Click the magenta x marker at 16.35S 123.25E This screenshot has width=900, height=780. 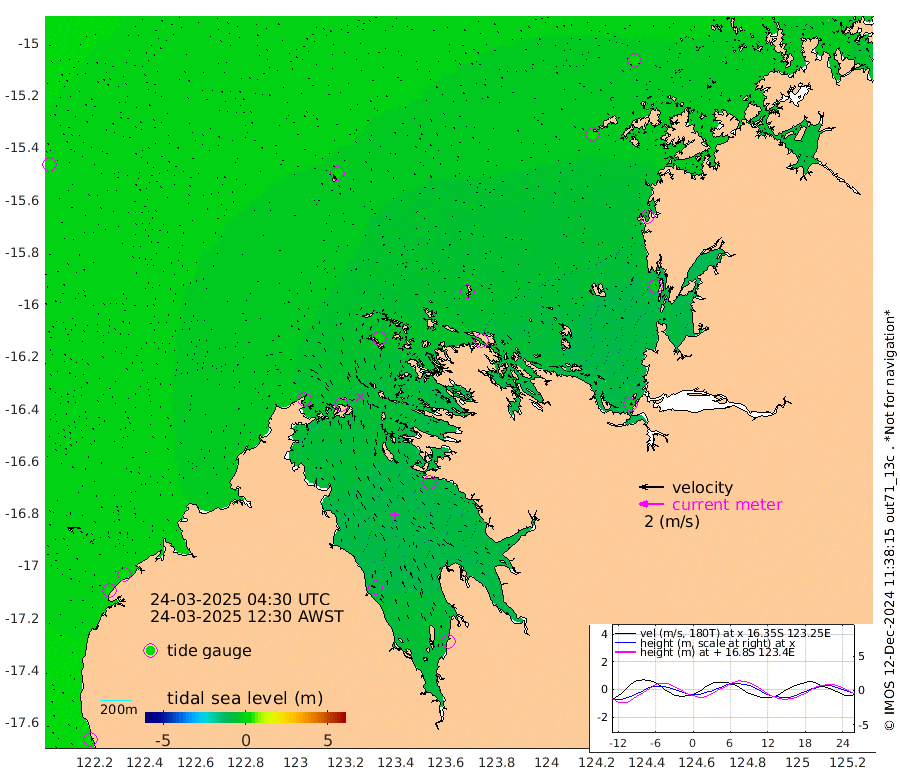[360, 397]
